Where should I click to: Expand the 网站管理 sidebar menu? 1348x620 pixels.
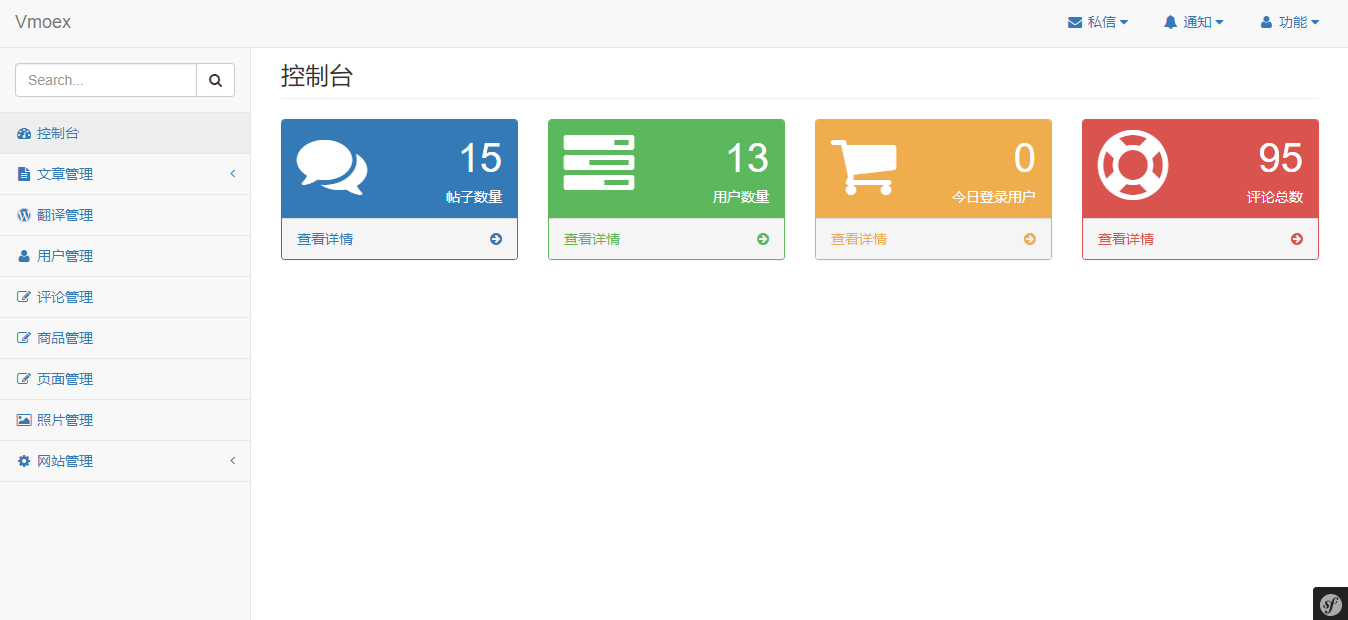125,461
